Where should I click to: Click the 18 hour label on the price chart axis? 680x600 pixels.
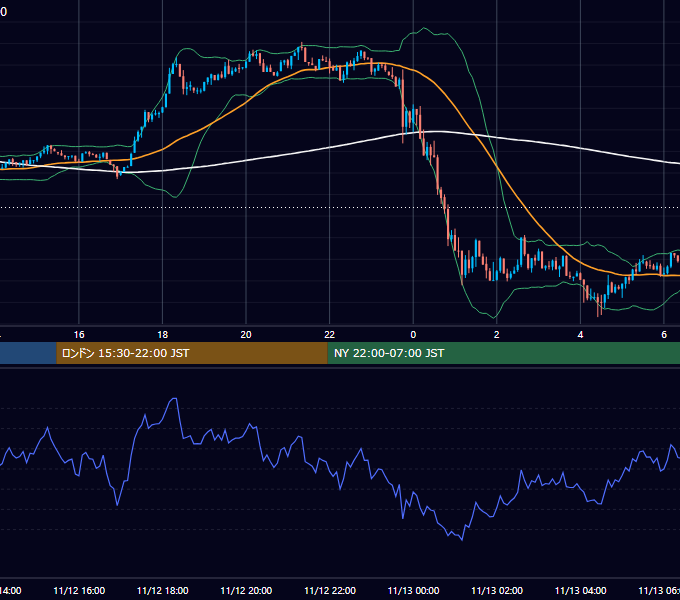click(x=163, y=335)
